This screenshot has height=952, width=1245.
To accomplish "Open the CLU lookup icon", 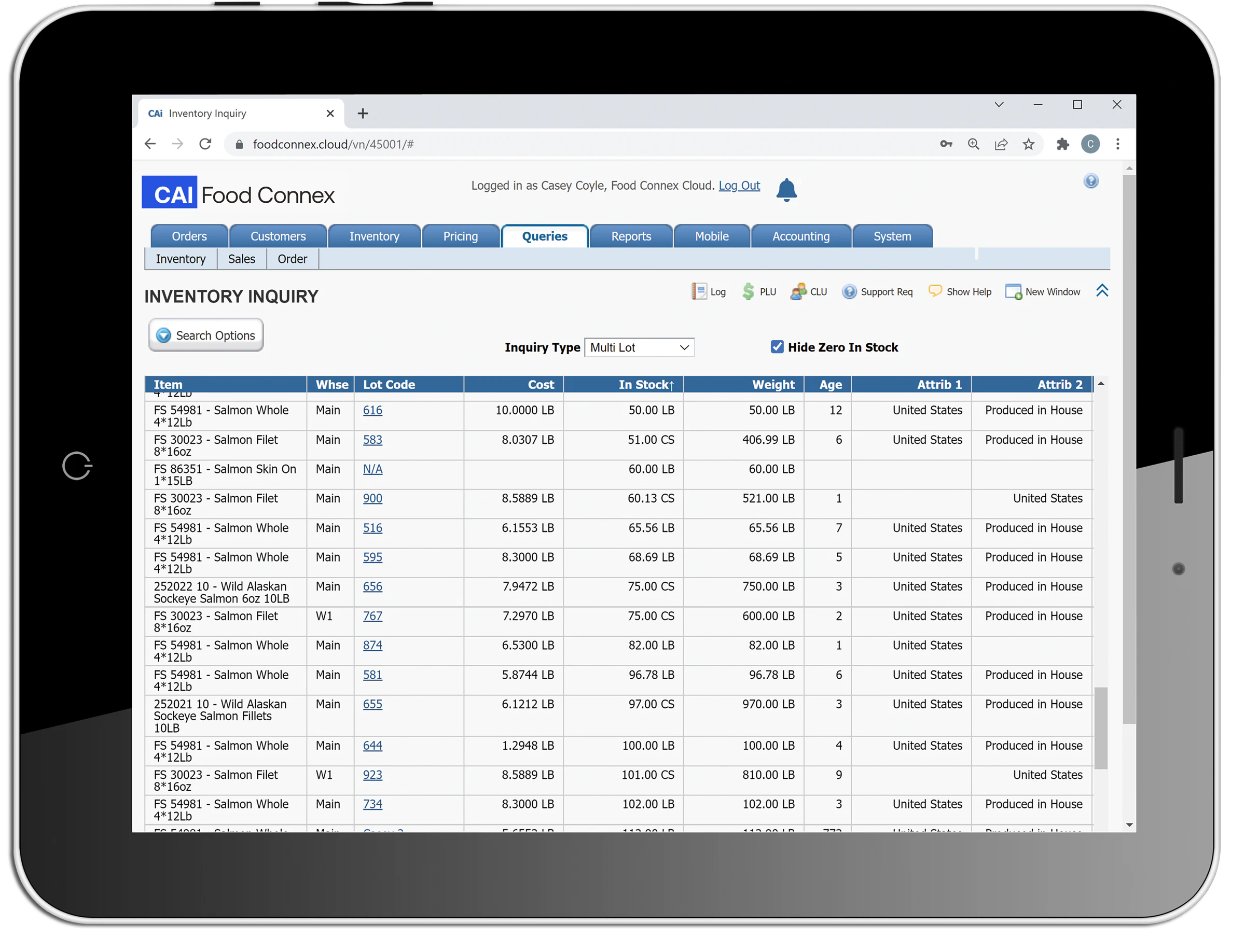I will (x=799, y=291).
